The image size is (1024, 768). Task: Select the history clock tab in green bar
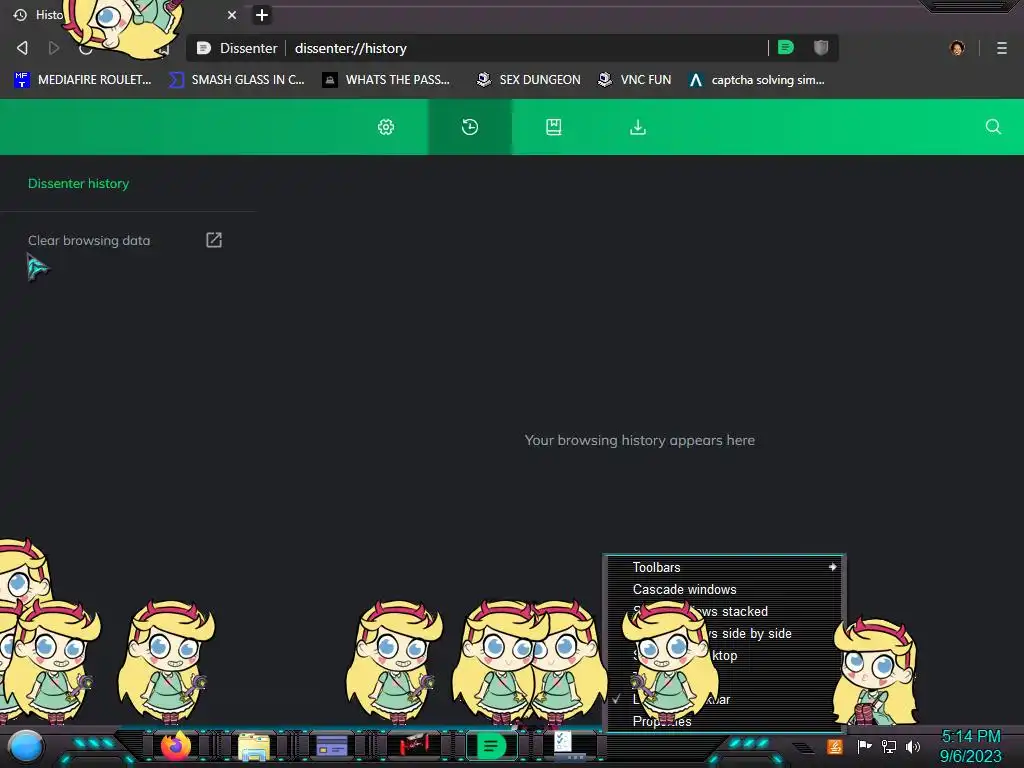coord(470,127)
